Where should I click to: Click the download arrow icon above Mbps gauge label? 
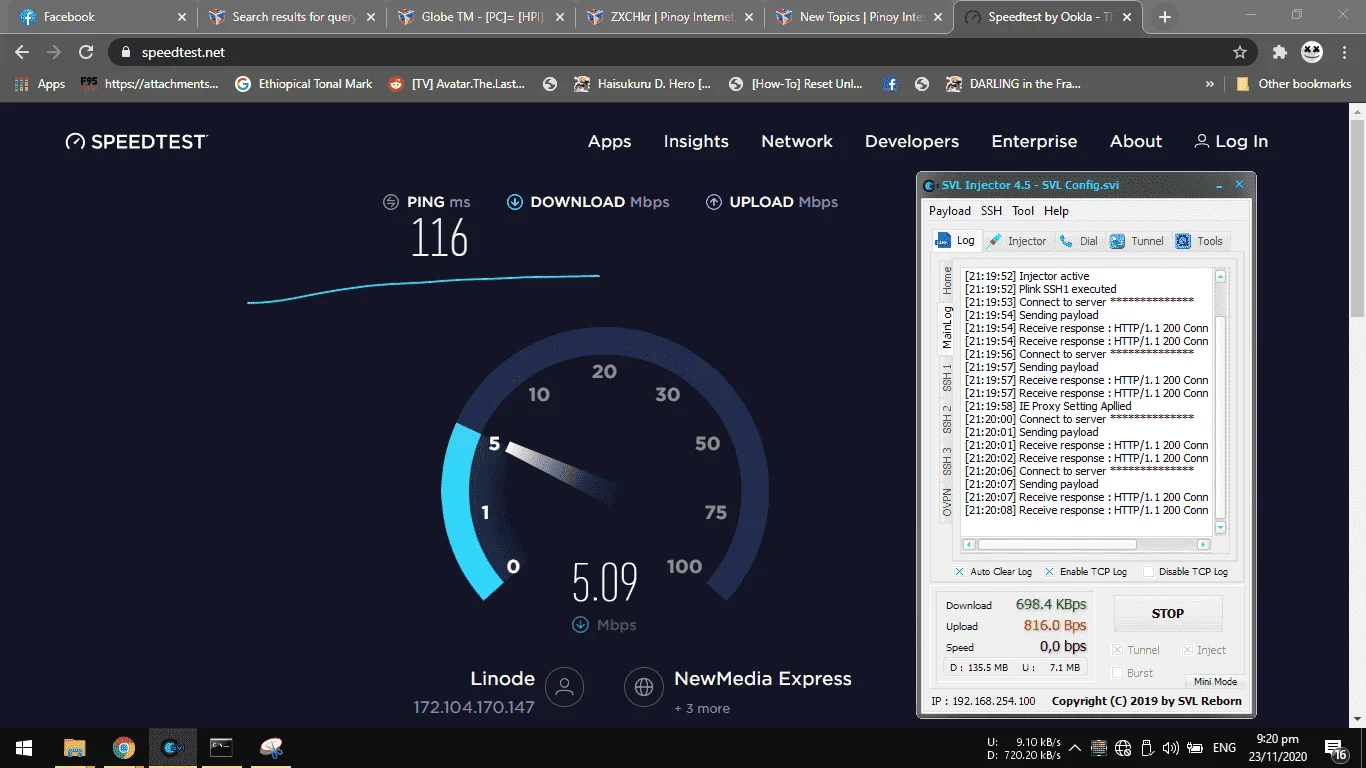580,625
